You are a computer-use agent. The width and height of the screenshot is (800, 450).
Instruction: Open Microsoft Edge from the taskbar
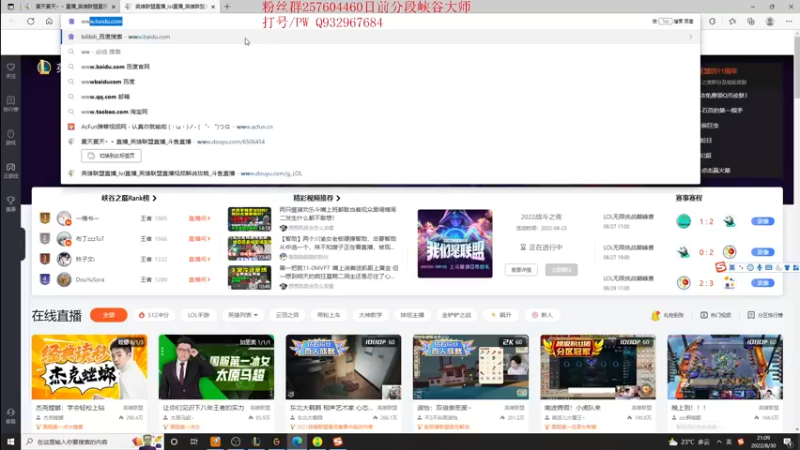(297, 441)
